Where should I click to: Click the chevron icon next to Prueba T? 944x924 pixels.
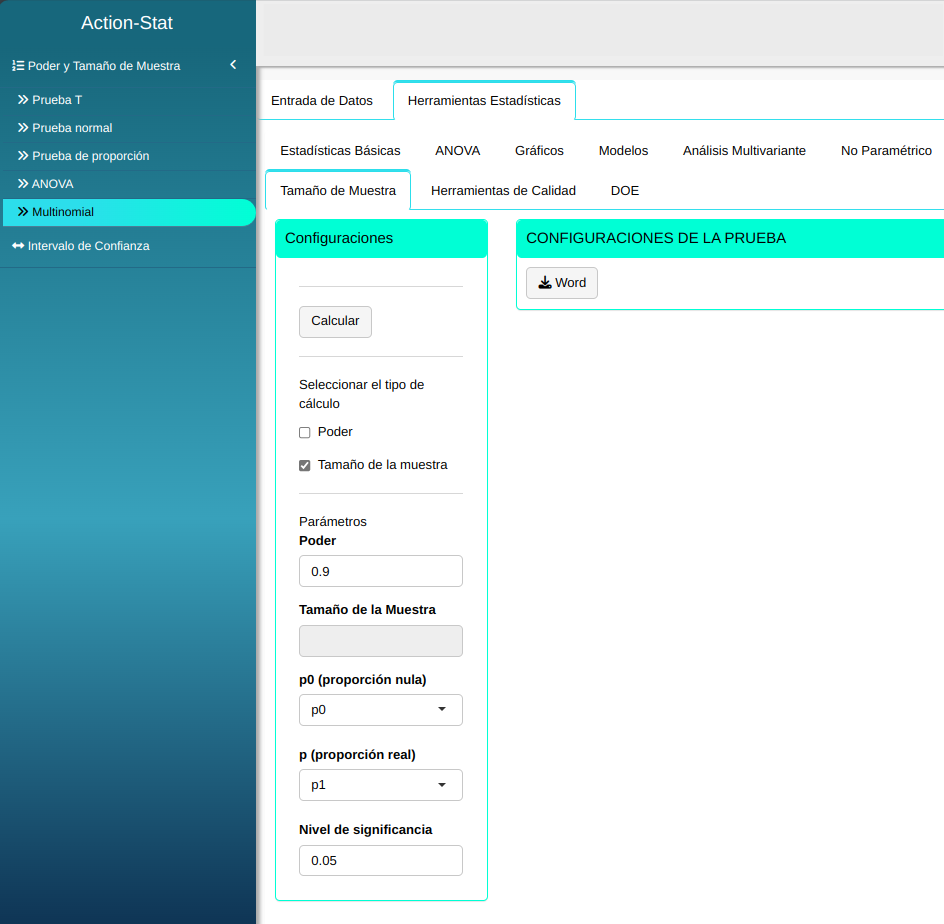[23, 100]
